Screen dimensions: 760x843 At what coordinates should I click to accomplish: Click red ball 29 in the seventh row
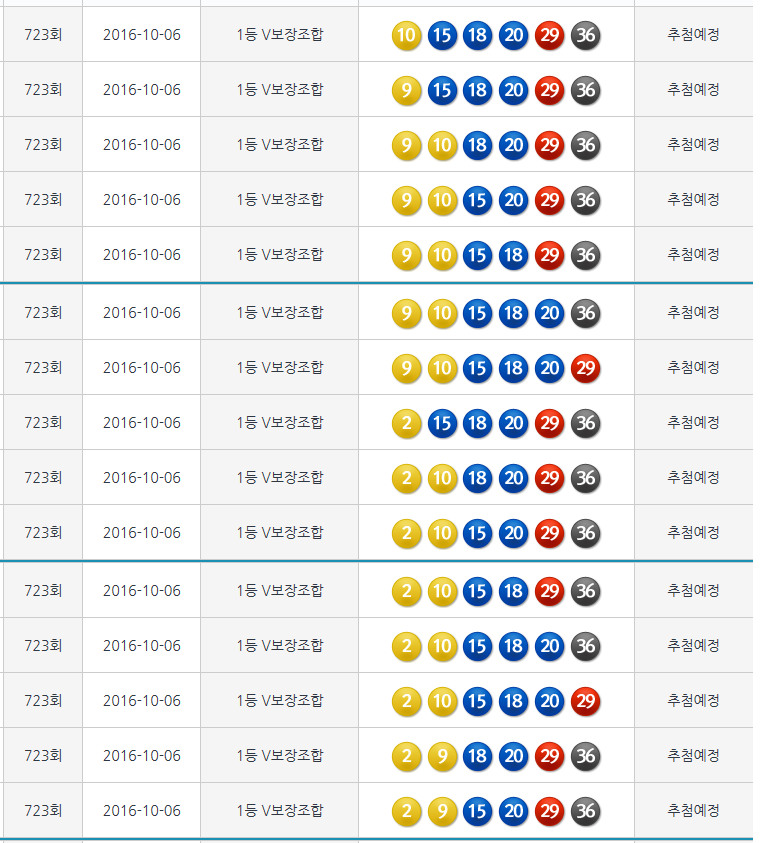point(586,369)
